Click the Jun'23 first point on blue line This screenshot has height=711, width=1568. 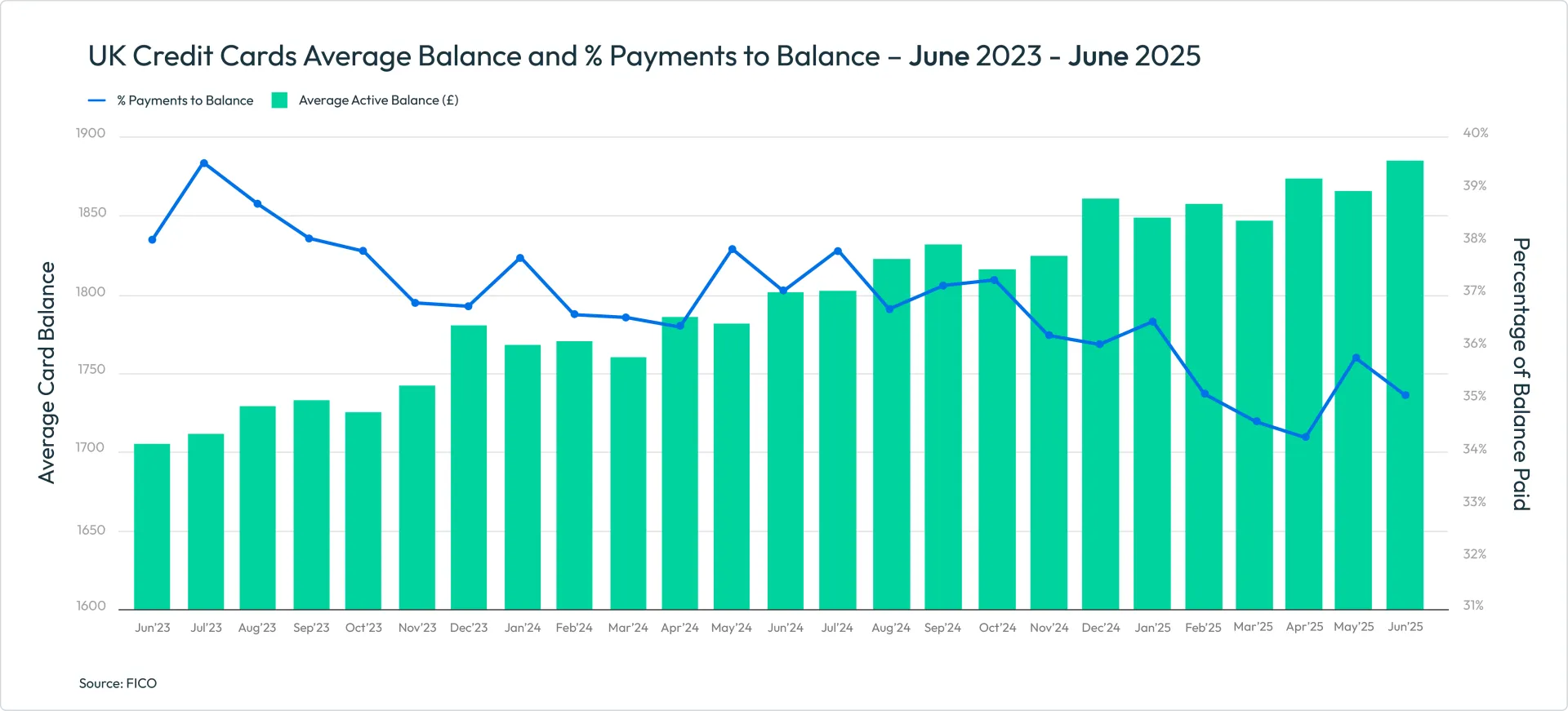[x=152, y=240]
